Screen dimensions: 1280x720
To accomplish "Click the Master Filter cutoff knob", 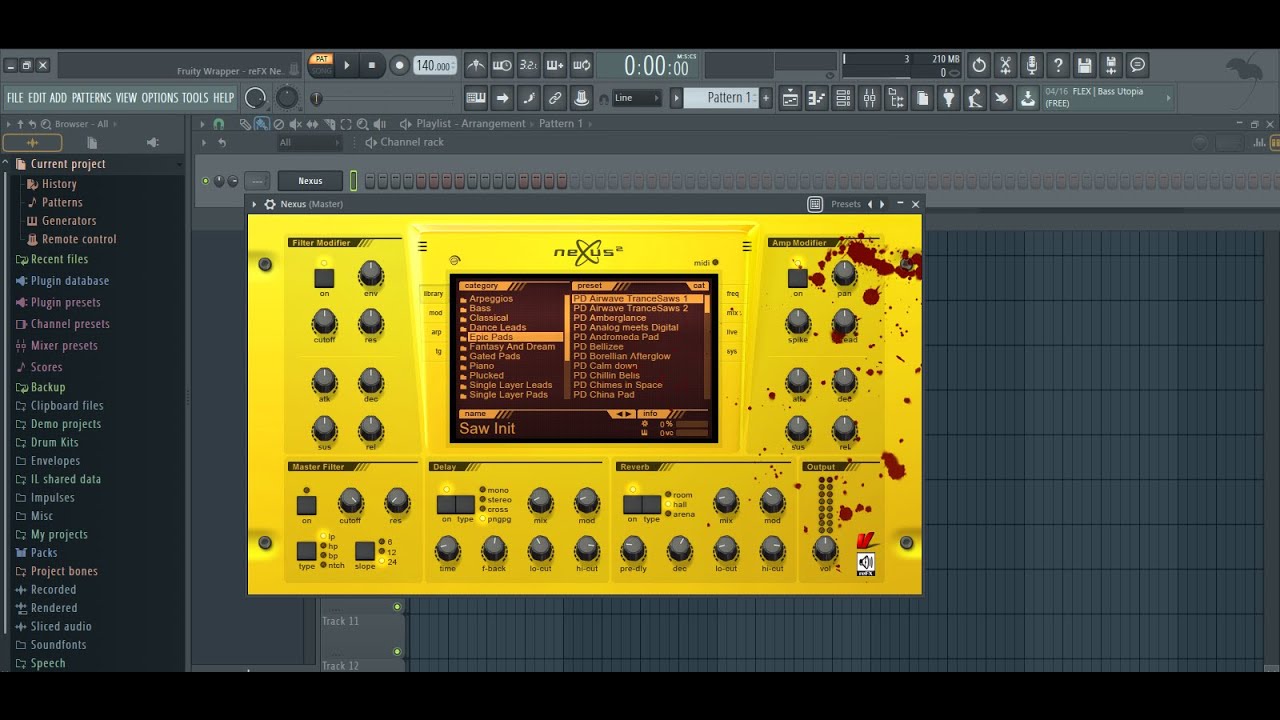I will coord(350,500).
